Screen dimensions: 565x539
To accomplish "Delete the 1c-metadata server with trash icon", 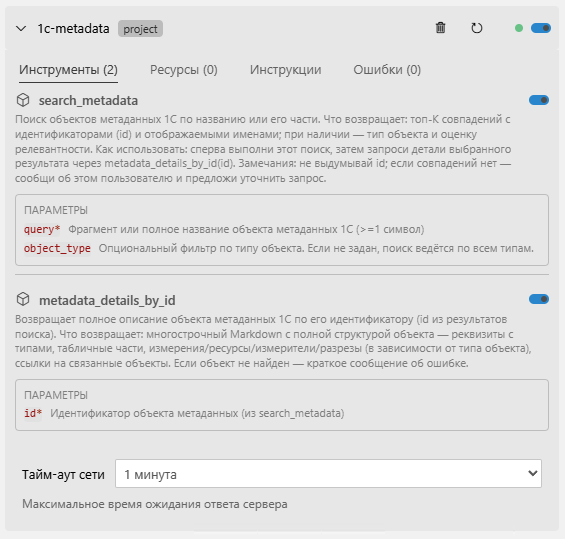I will click(440, 28).
